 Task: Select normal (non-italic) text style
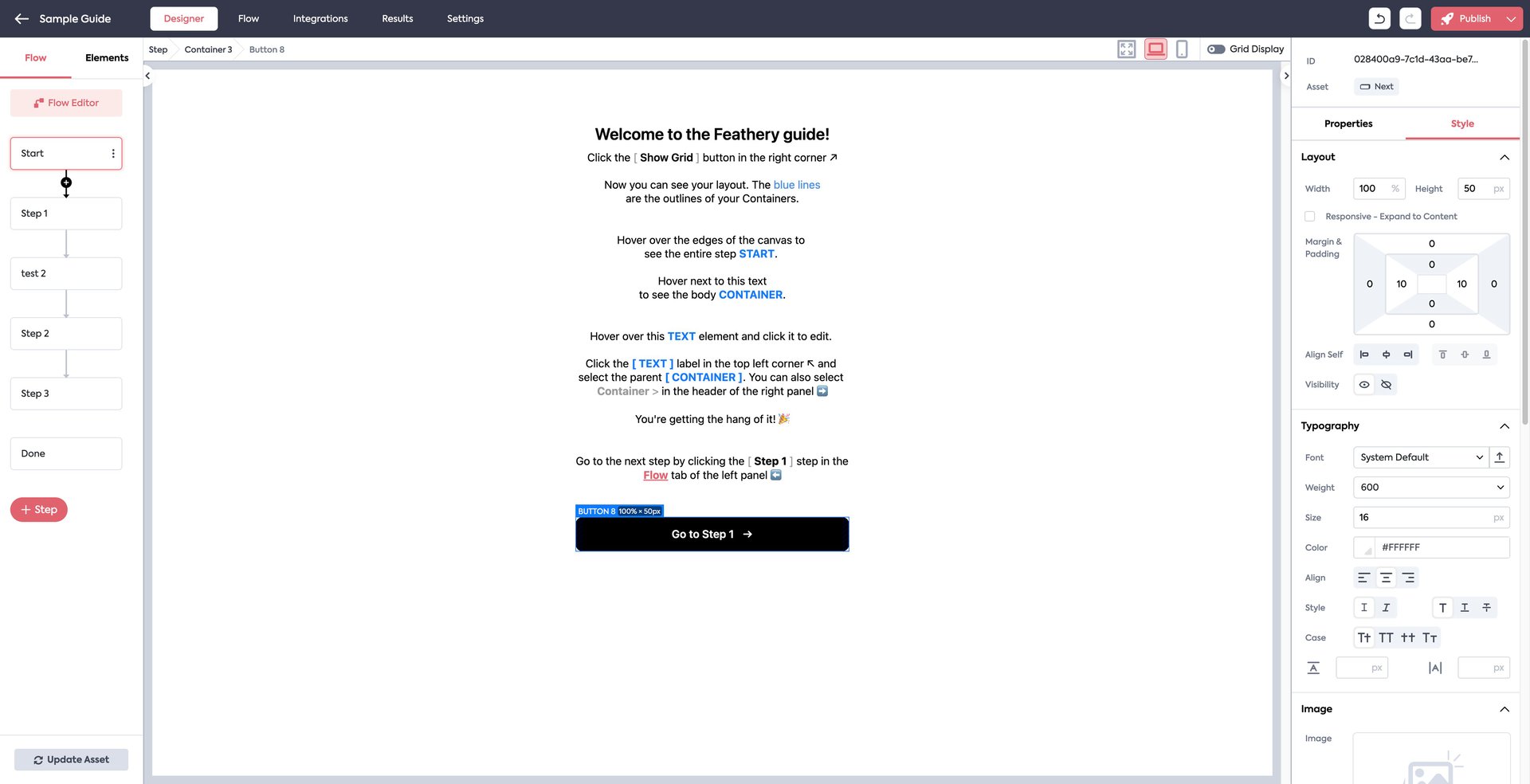[x=1364, y=608]
